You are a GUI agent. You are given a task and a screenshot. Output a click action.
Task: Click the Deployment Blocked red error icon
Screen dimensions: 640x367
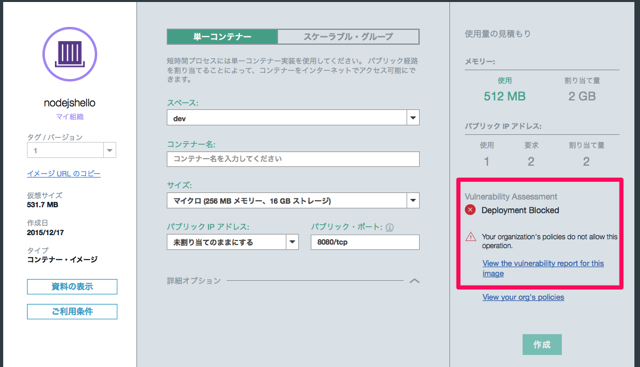click(470, 210)
